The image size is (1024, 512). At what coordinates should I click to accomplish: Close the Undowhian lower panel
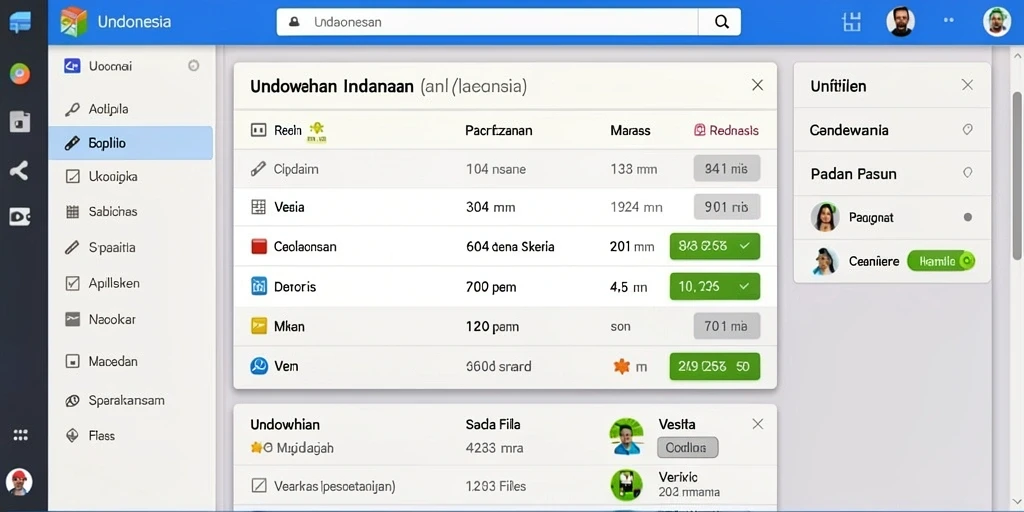click(757, 424)
